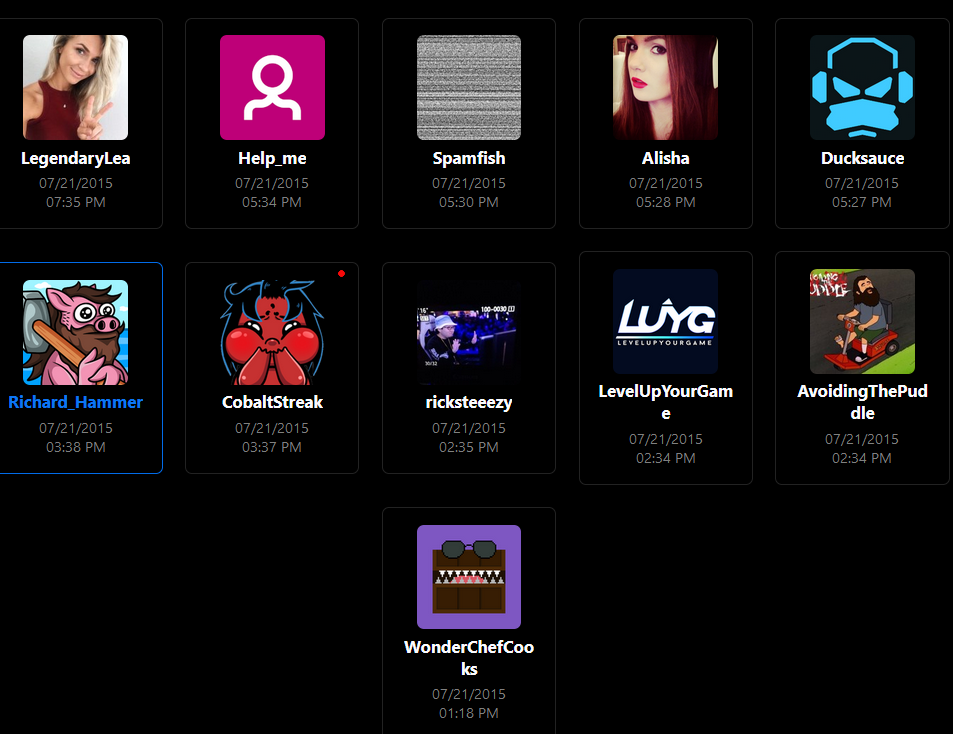This screenshot has width=953, height=734.
Task: Open Alisha's red-haired profile picture
Action: [666, 87]
